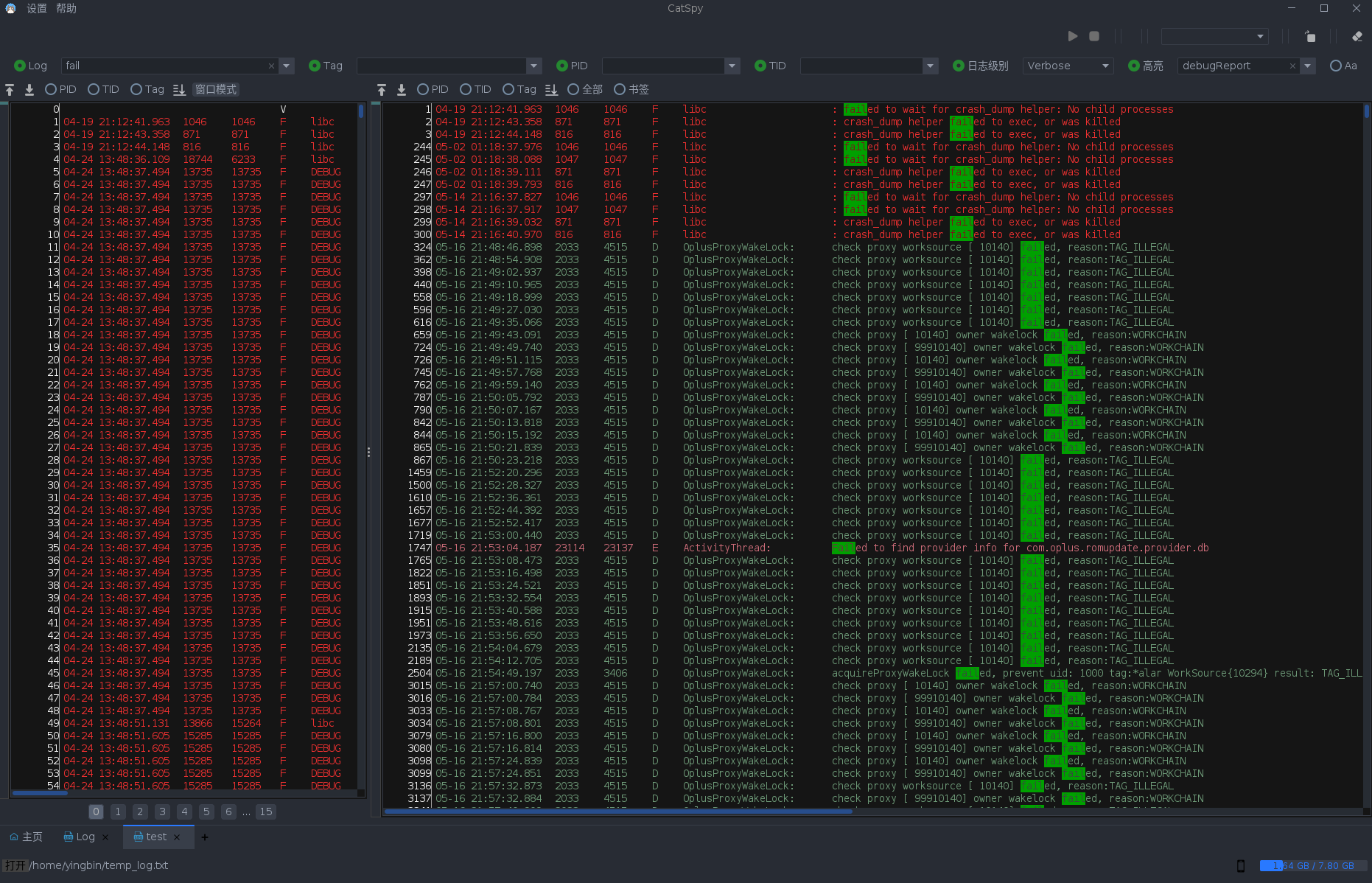This screenshot has width=1372, height=883.
Task: Start log capture with the play button
Action: [x=1073, y=36]
